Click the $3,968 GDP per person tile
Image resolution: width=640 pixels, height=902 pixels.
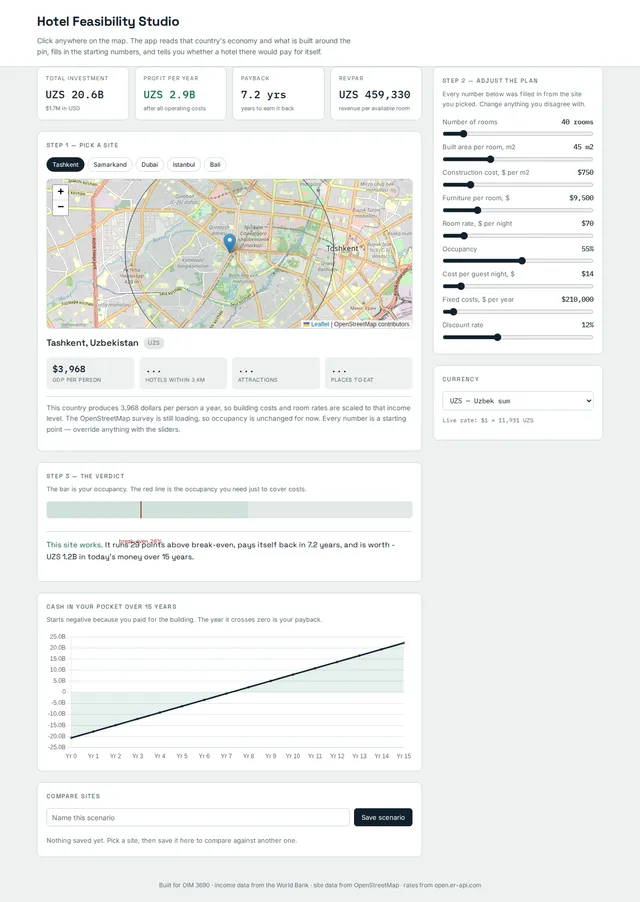coord(90,373)
